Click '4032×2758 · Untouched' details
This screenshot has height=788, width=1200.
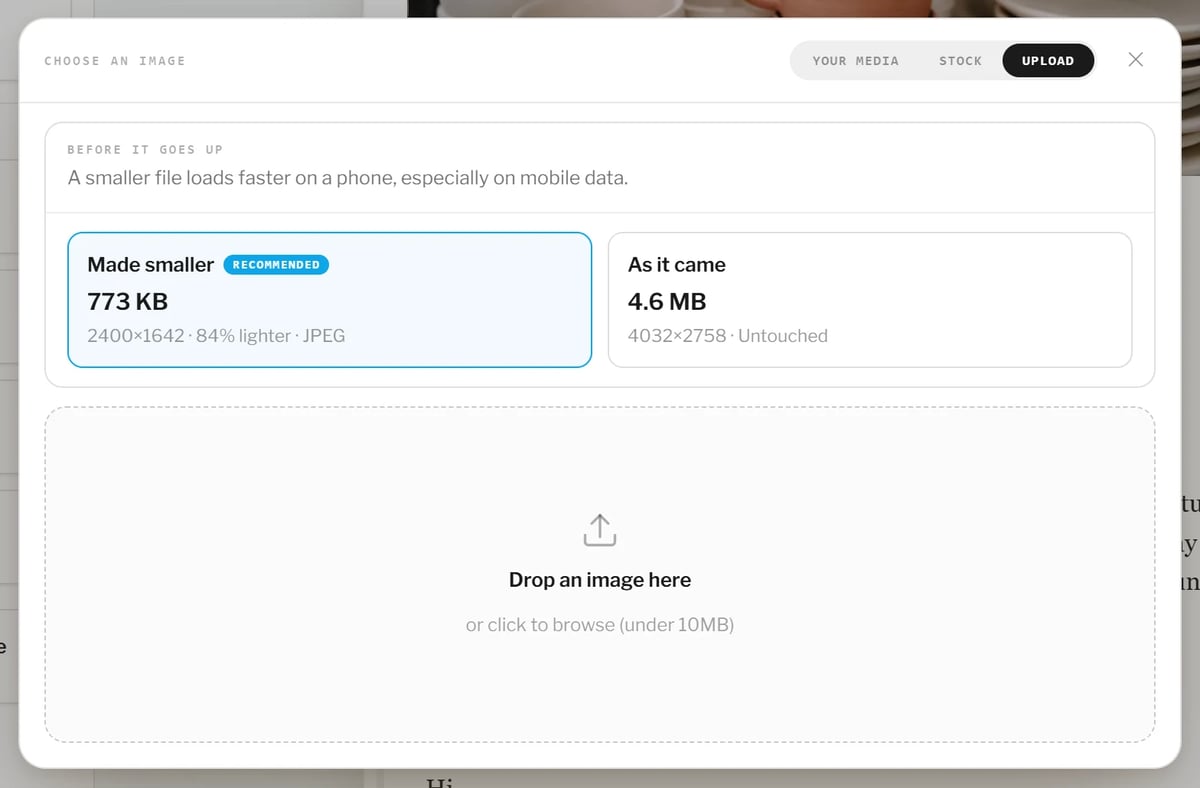(728, 336)
